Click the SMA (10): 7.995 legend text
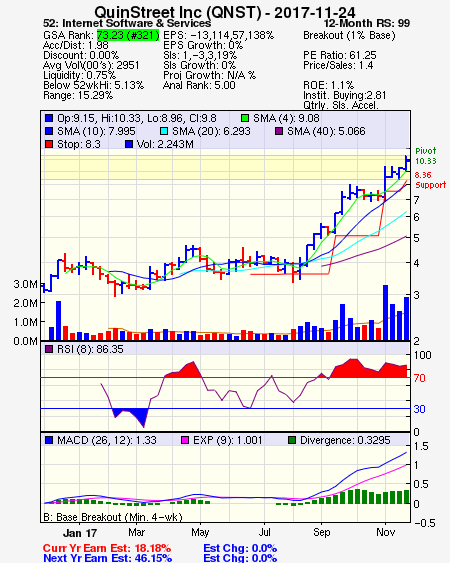Viewport: 450px width, 563px height. coord(96,131)
